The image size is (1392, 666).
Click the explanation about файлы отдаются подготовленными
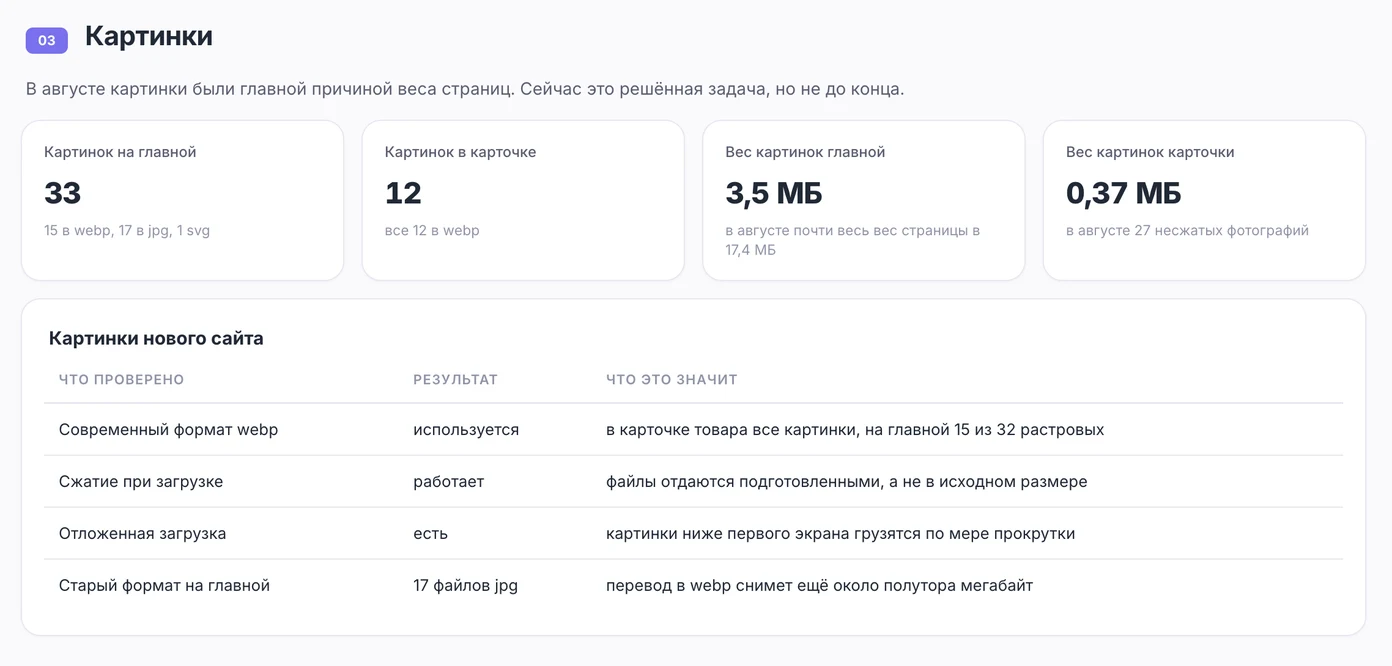(x=846, y=481)
